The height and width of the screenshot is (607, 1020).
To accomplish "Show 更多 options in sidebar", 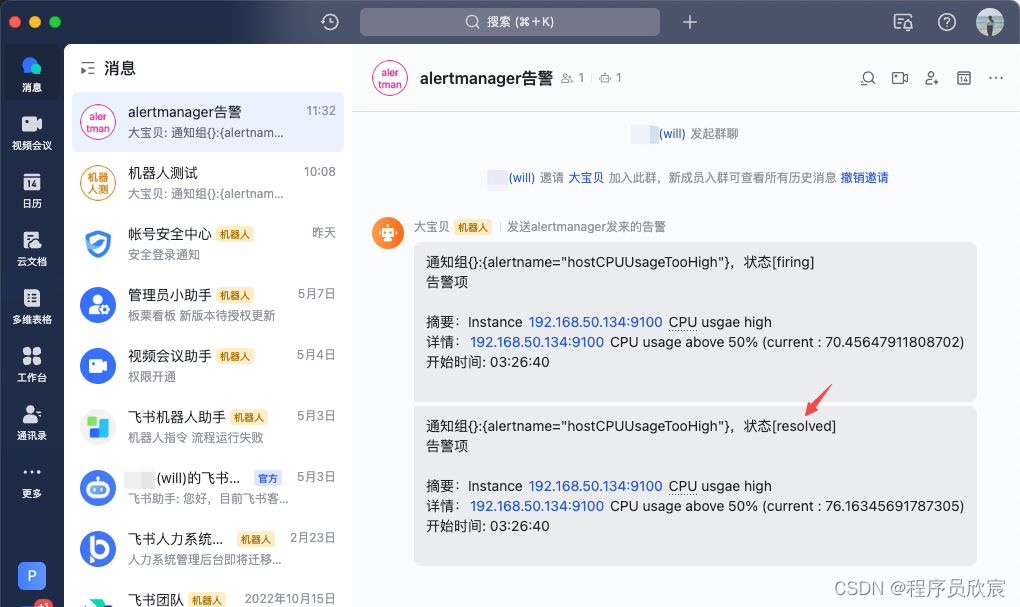I will [31, 481].
